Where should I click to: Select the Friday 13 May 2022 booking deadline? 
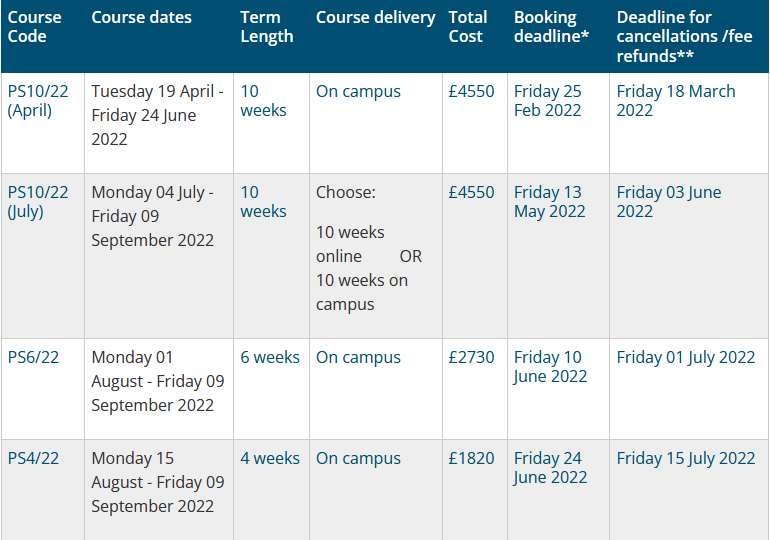tap(550, 202)
